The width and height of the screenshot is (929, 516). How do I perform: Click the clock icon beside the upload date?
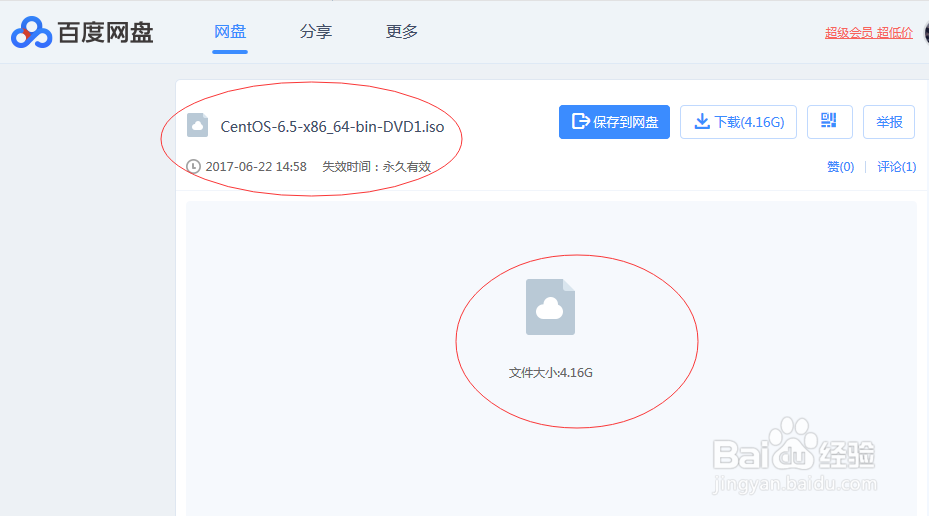193,166
